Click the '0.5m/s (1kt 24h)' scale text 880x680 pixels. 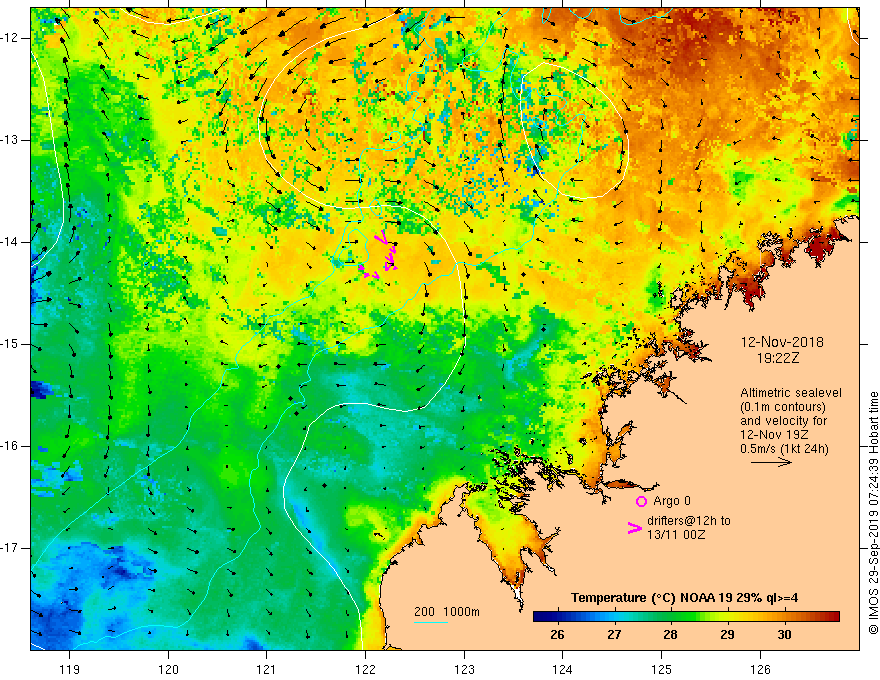click(x=784, y=448)
